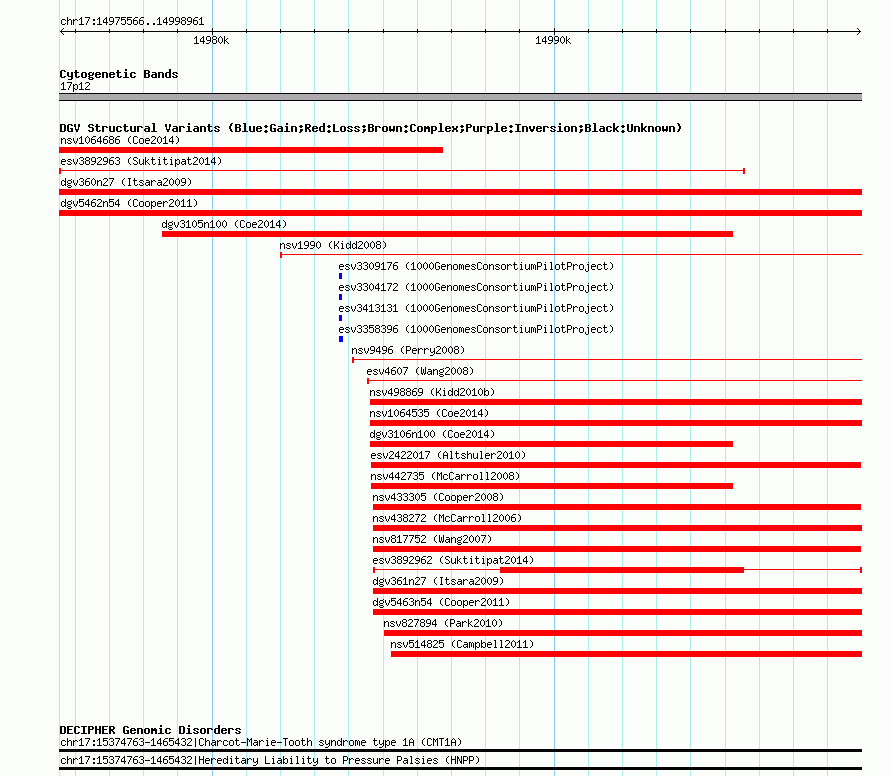Click the red bar under nsv442735

point(552,486)
